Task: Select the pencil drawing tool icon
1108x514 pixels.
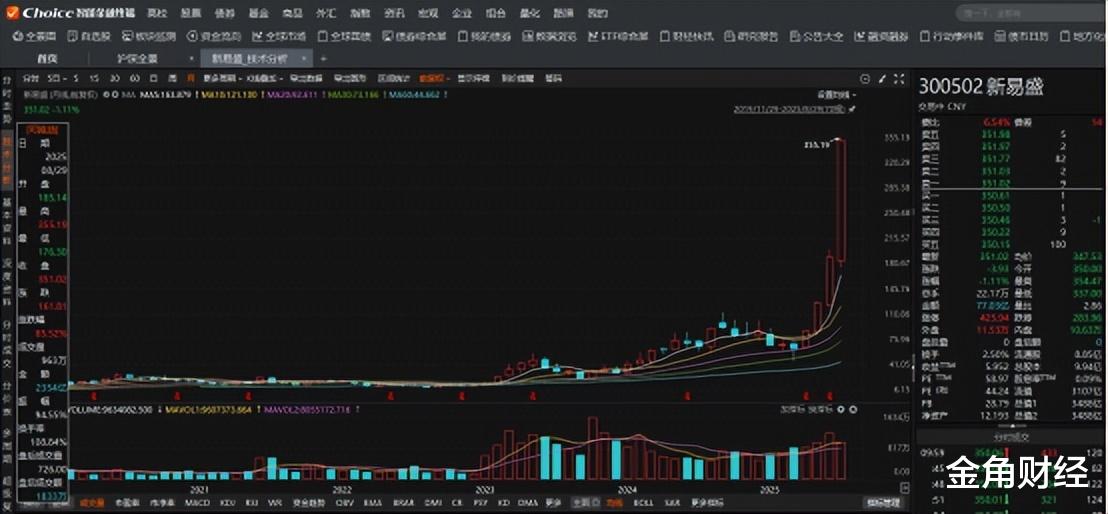Action: point(883,79)
